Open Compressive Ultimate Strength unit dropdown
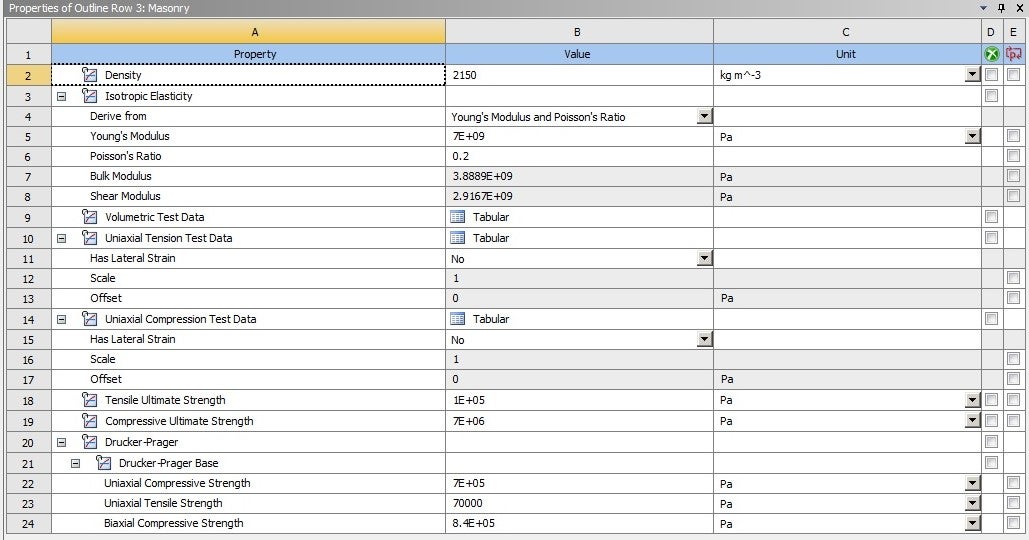1029x540 pixels. click(973, 421)
